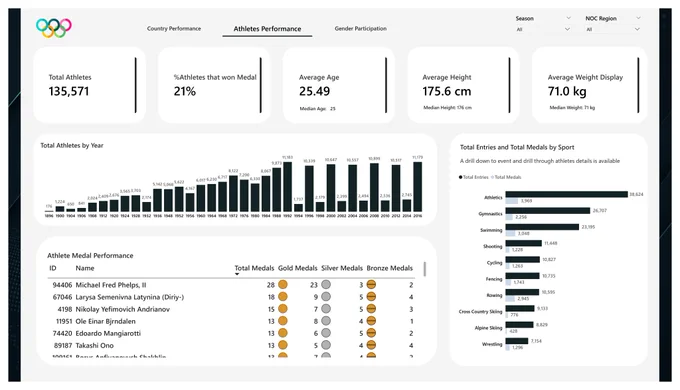Click gold medal icon in Michael Phelps row
This screenshot has height=390, width=680.
283,285
